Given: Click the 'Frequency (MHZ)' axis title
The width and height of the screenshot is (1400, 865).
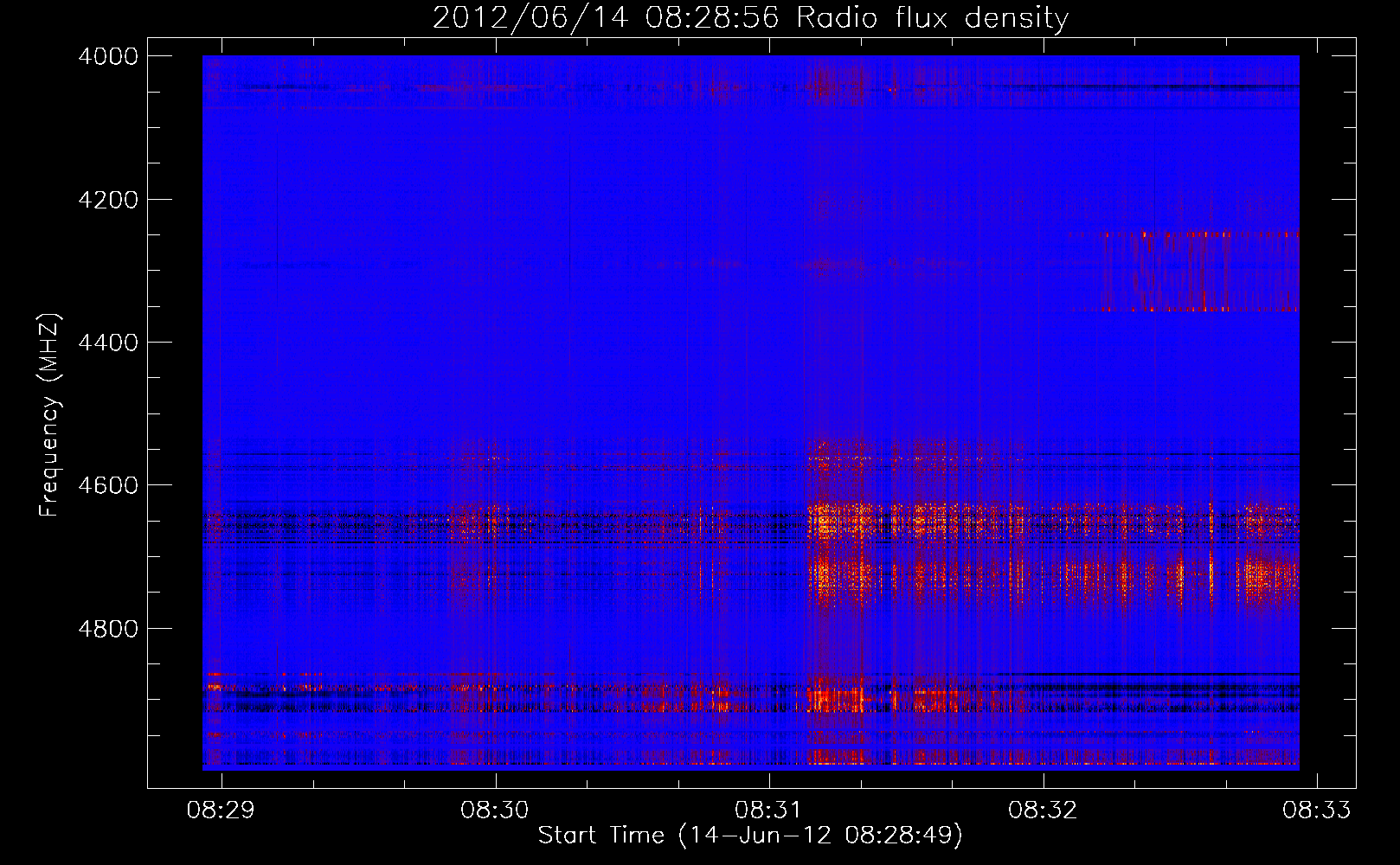Looking at the screenshot, I should 50,414.
